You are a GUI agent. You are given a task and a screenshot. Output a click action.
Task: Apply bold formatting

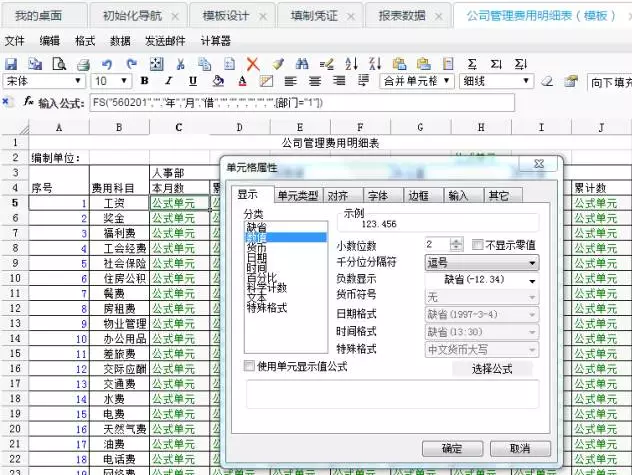pyautogui.click(x=144, y=81)
